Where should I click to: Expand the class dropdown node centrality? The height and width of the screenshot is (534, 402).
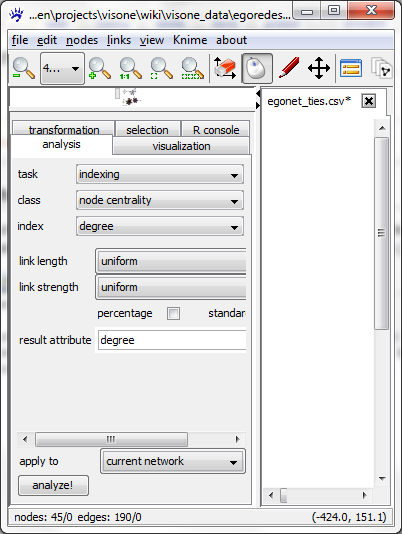(160, 200)
